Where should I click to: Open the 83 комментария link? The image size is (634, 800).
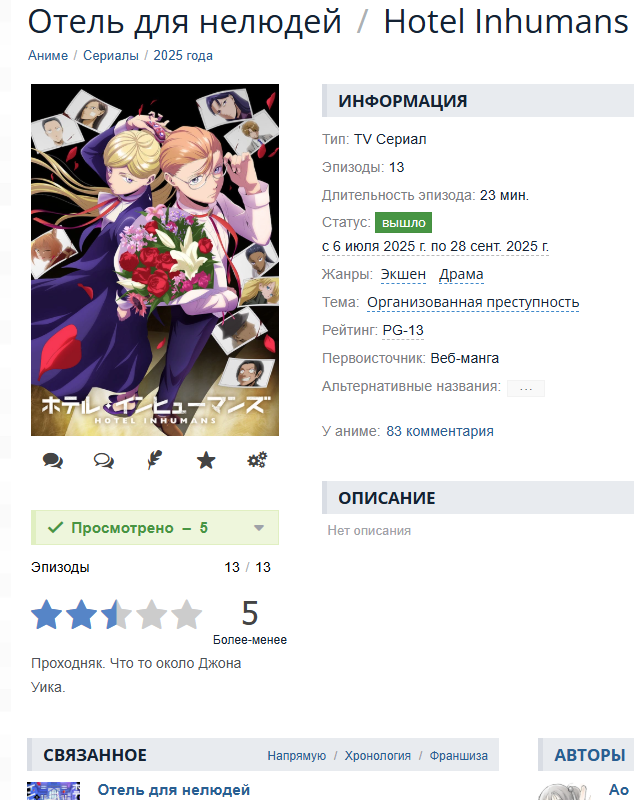[x=440, y=431]
